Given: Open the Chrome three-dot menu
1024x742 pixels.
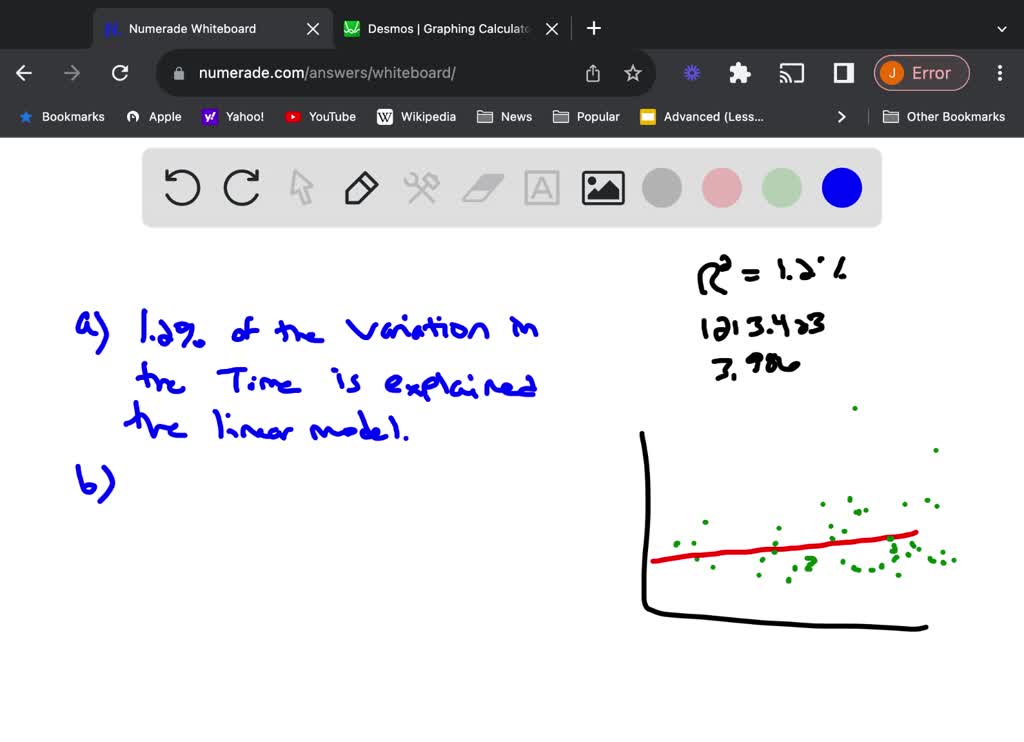Looking at the screenshot, I should pos(1000,73).
